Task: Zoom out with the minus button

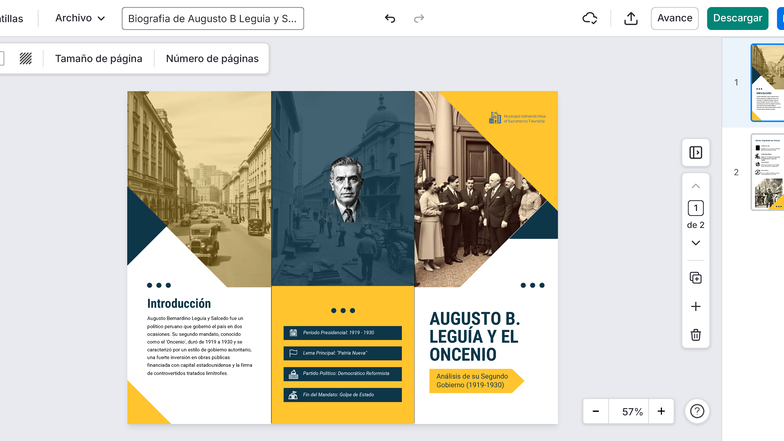Action: point(596,412)
